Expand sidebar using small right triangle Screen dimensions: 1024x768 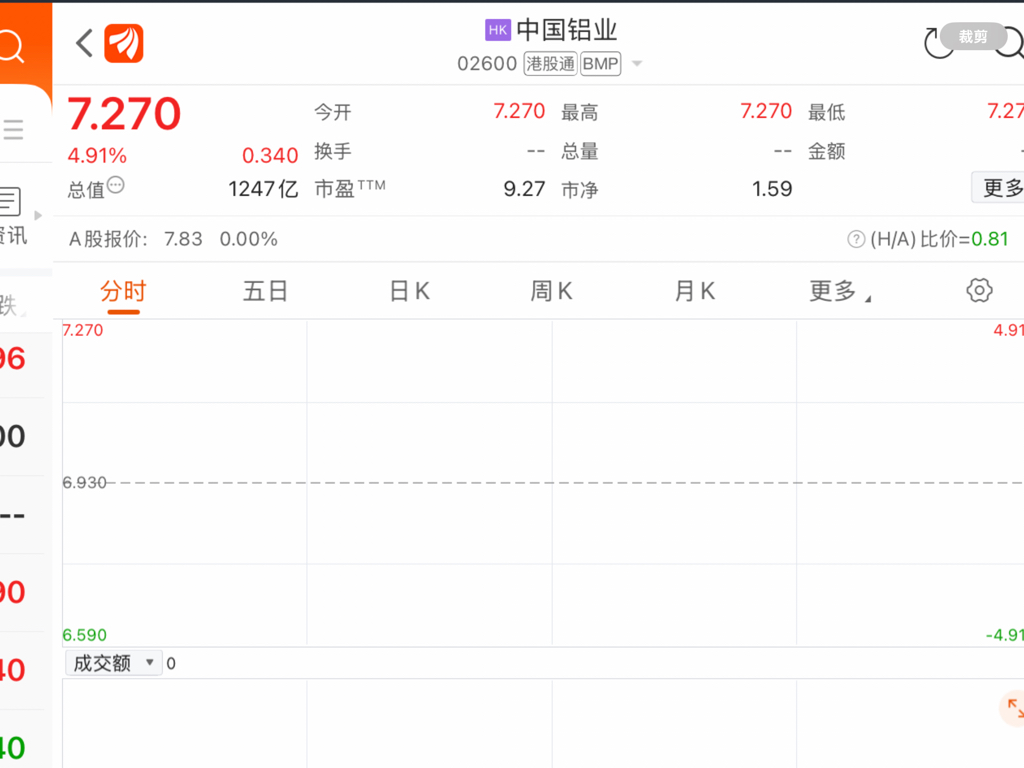38,215
